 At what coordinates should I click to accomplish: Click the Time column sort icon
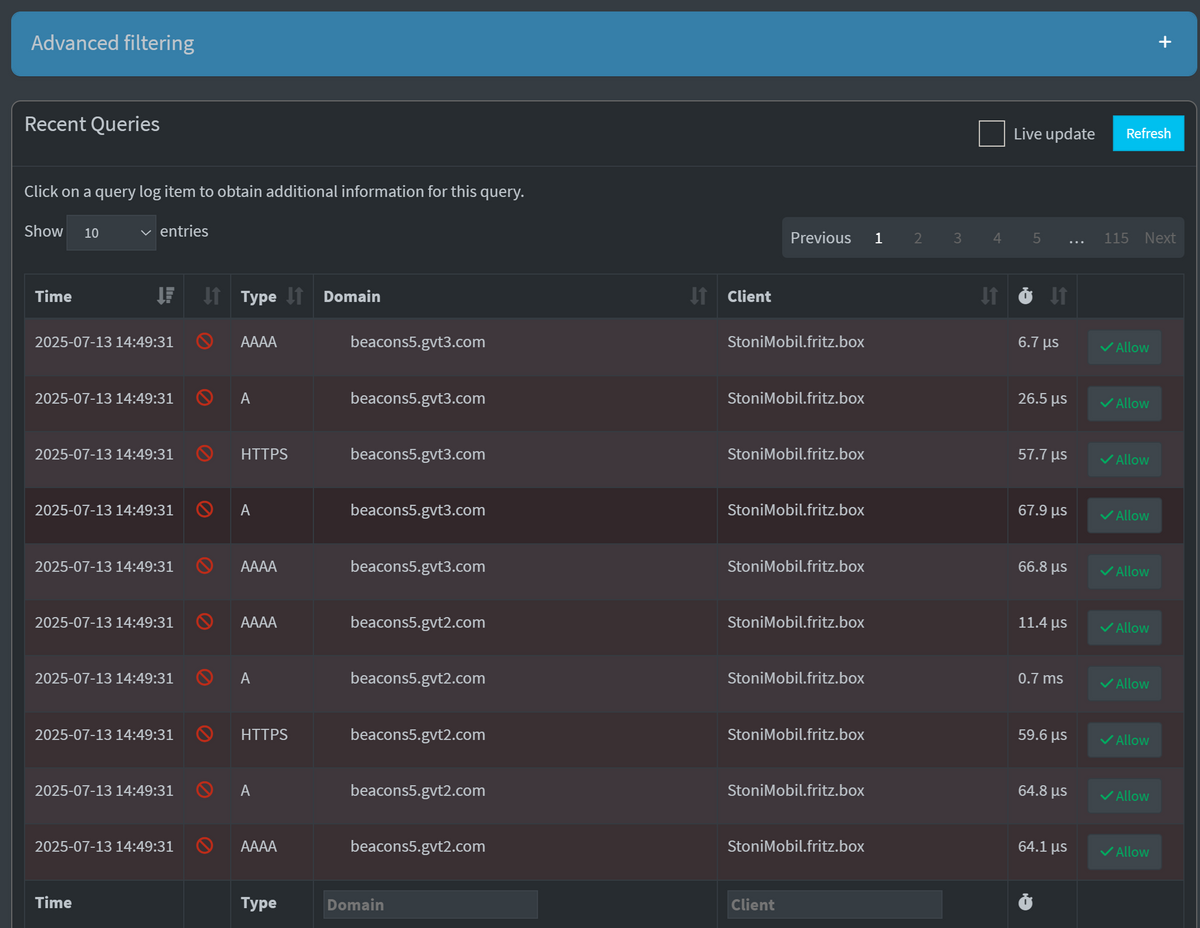click(166, 296)
